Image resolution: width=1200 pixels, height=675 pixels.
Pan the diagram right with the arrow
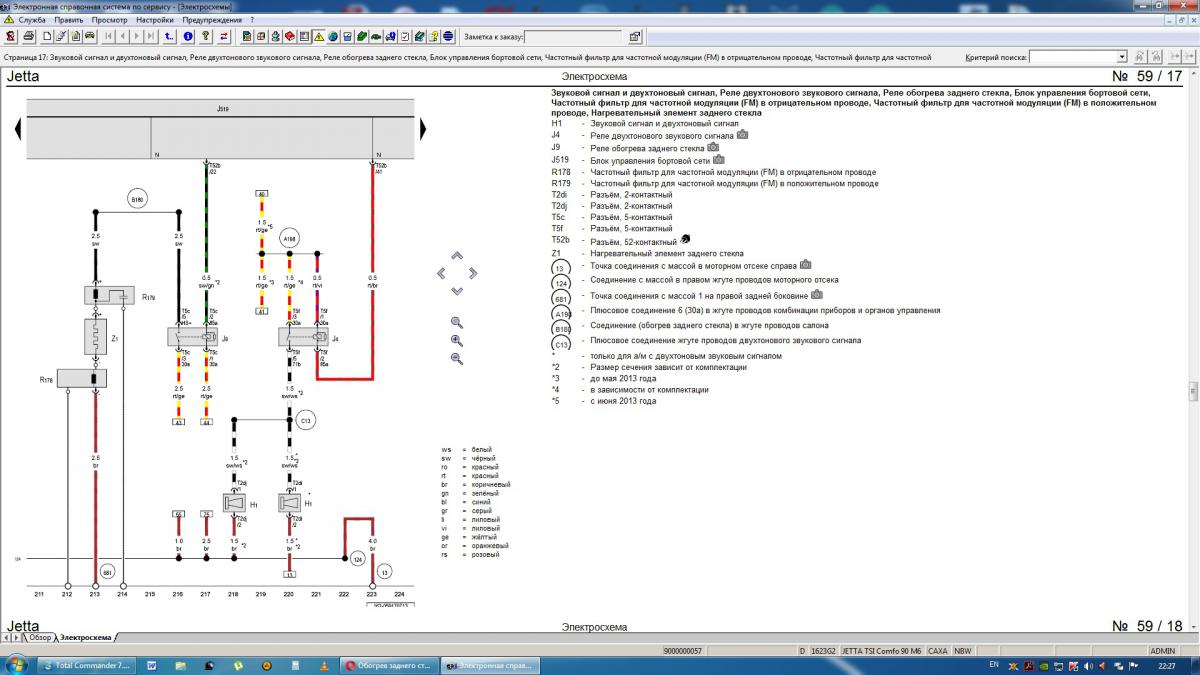[473, 273]
